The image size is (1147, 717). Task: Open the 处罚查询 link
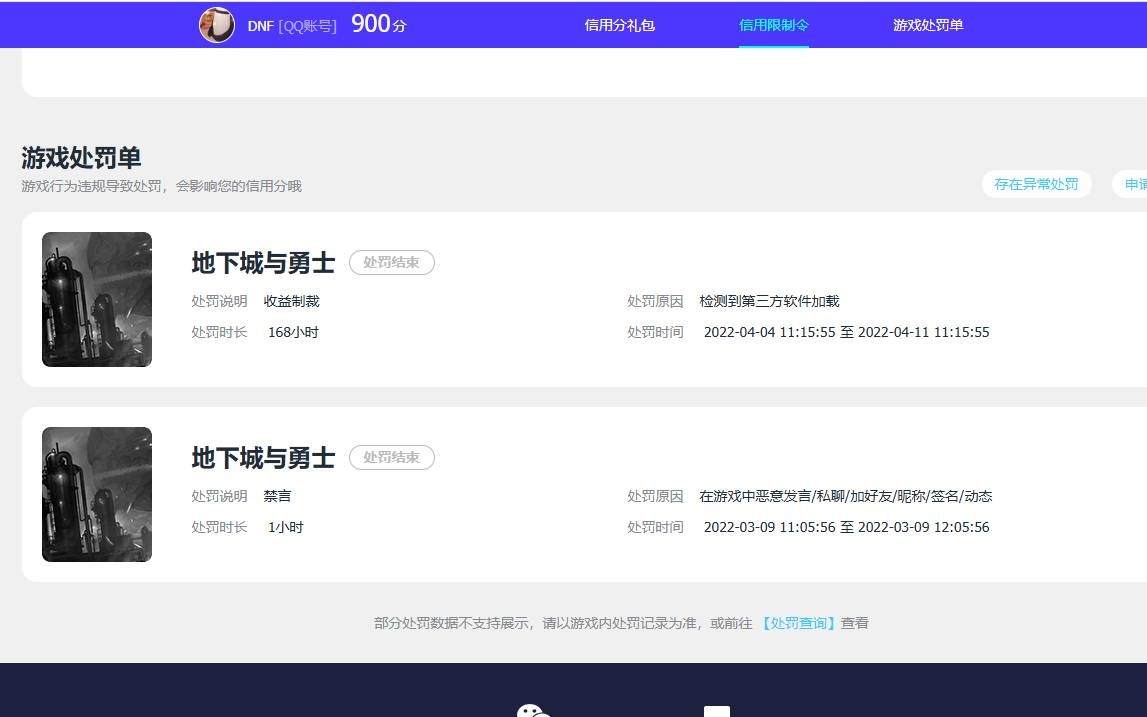point(798,623)
